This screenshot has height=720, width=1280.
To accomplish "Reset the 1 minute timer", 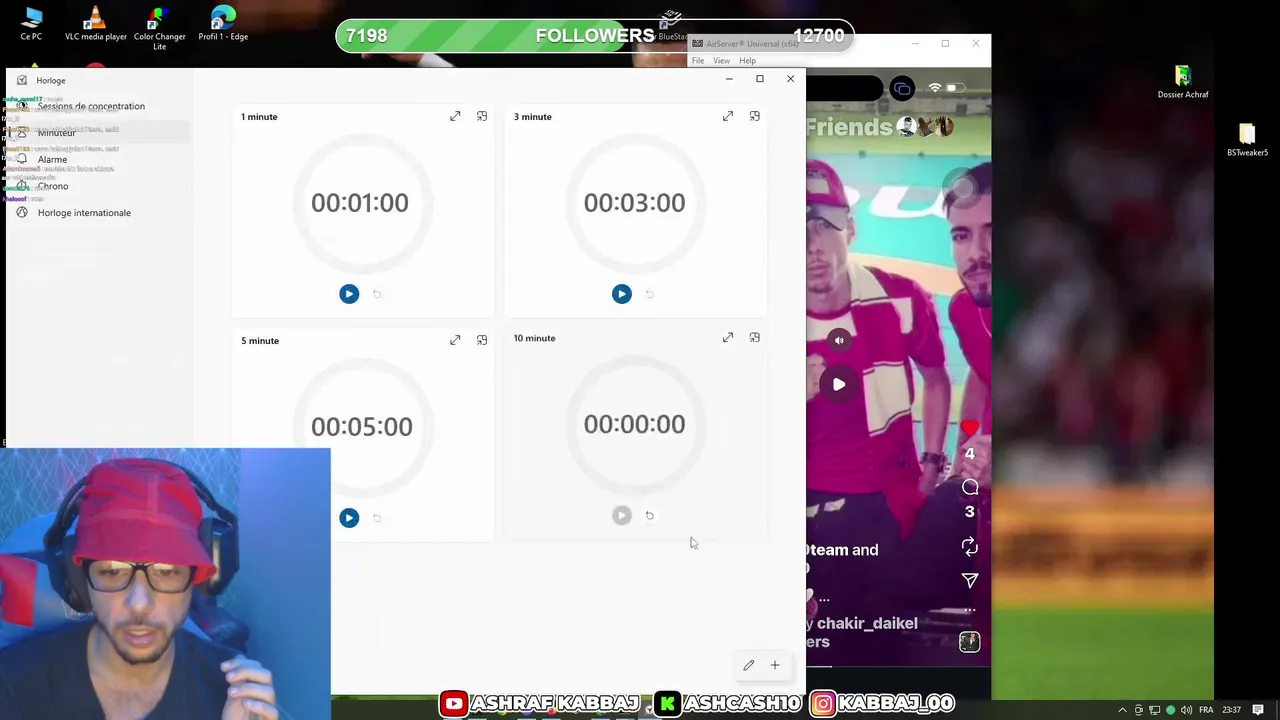I will [377, 294].
